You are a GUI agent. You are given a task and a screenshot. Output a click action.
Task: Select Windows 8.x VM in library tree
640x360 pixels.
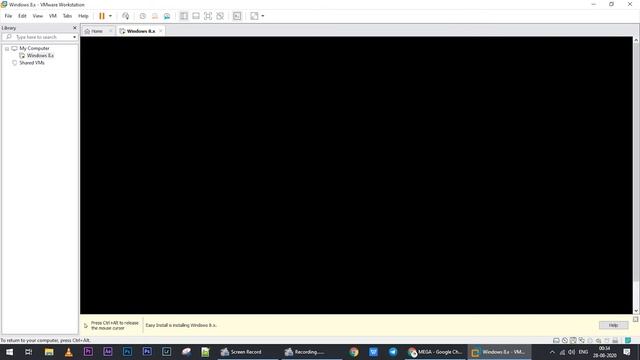coord(40,56)
